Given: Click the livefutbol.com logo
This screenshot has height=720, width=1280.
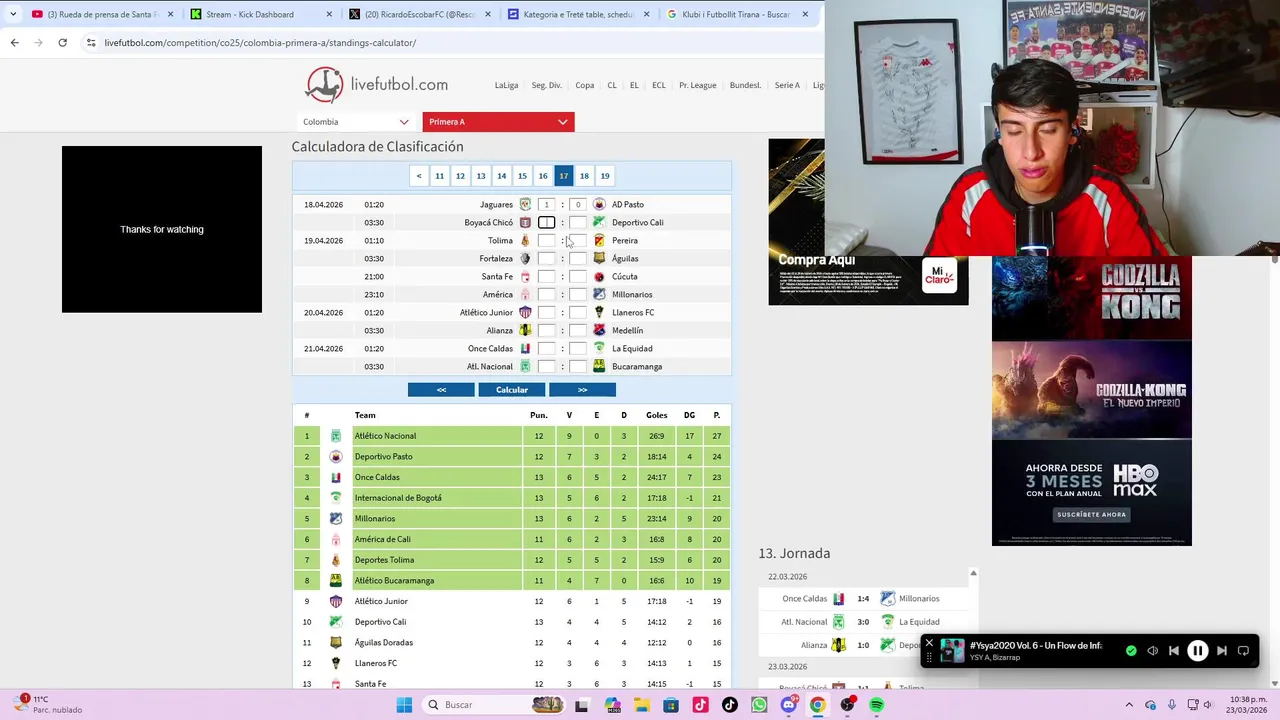Looking at the screenshot, I should (376, 85).
